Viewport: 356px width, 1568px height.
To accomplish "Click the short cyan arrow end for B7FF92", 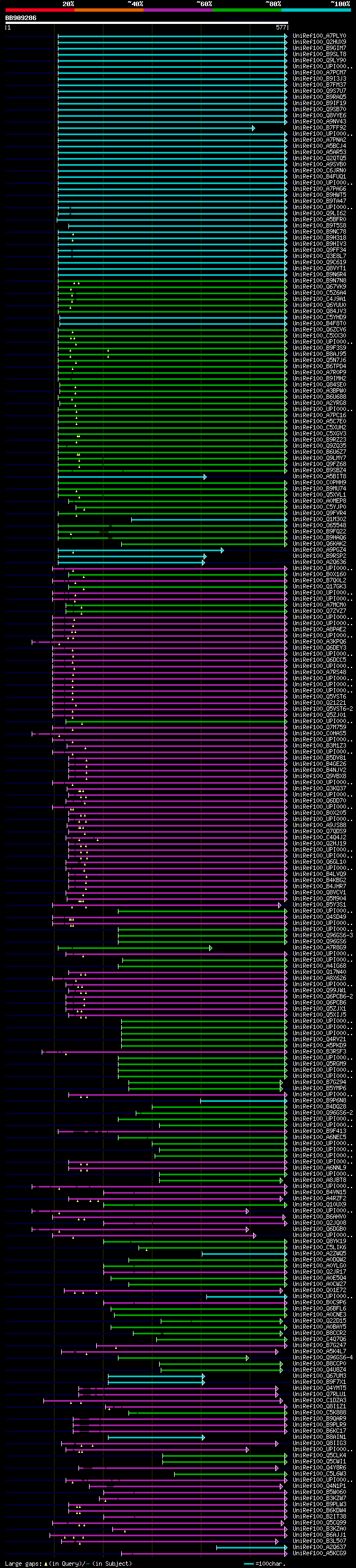I will pos(253,128).
